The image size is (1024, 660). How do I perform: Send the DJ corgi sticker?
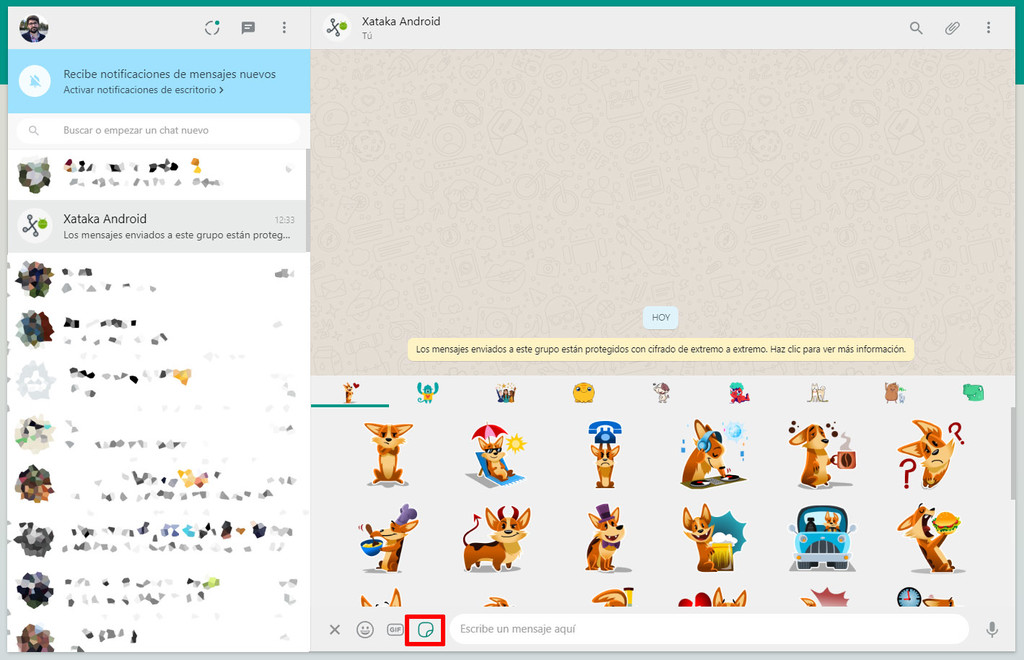[x=713, y=450]
